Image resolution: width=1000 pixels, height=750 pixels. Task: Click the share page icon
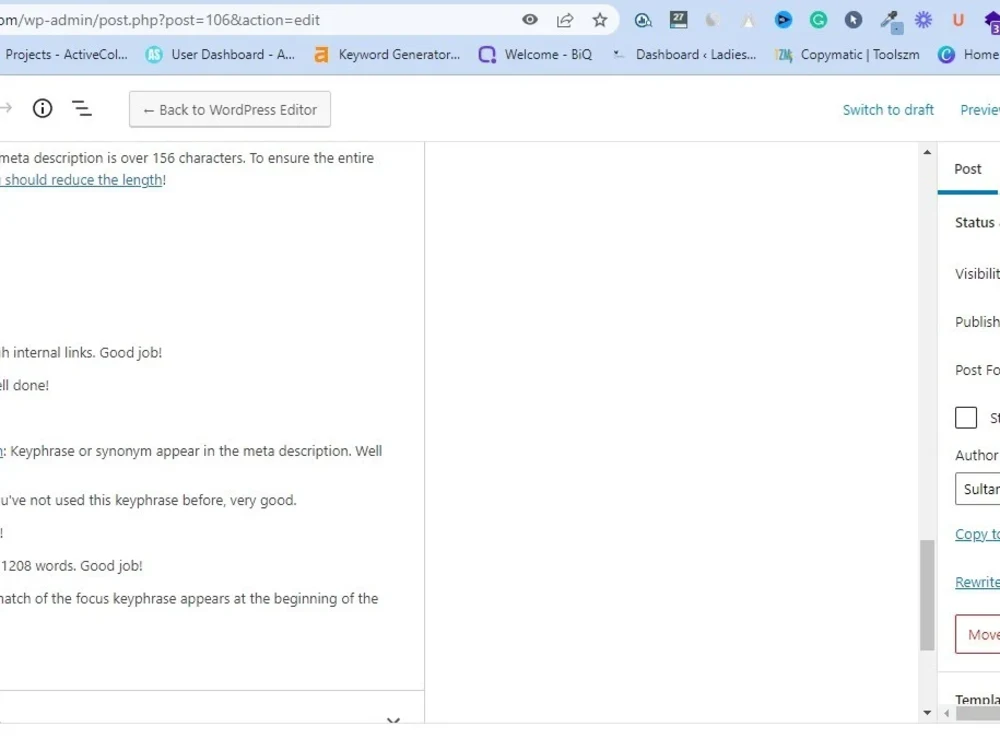[x=564, y=20]
